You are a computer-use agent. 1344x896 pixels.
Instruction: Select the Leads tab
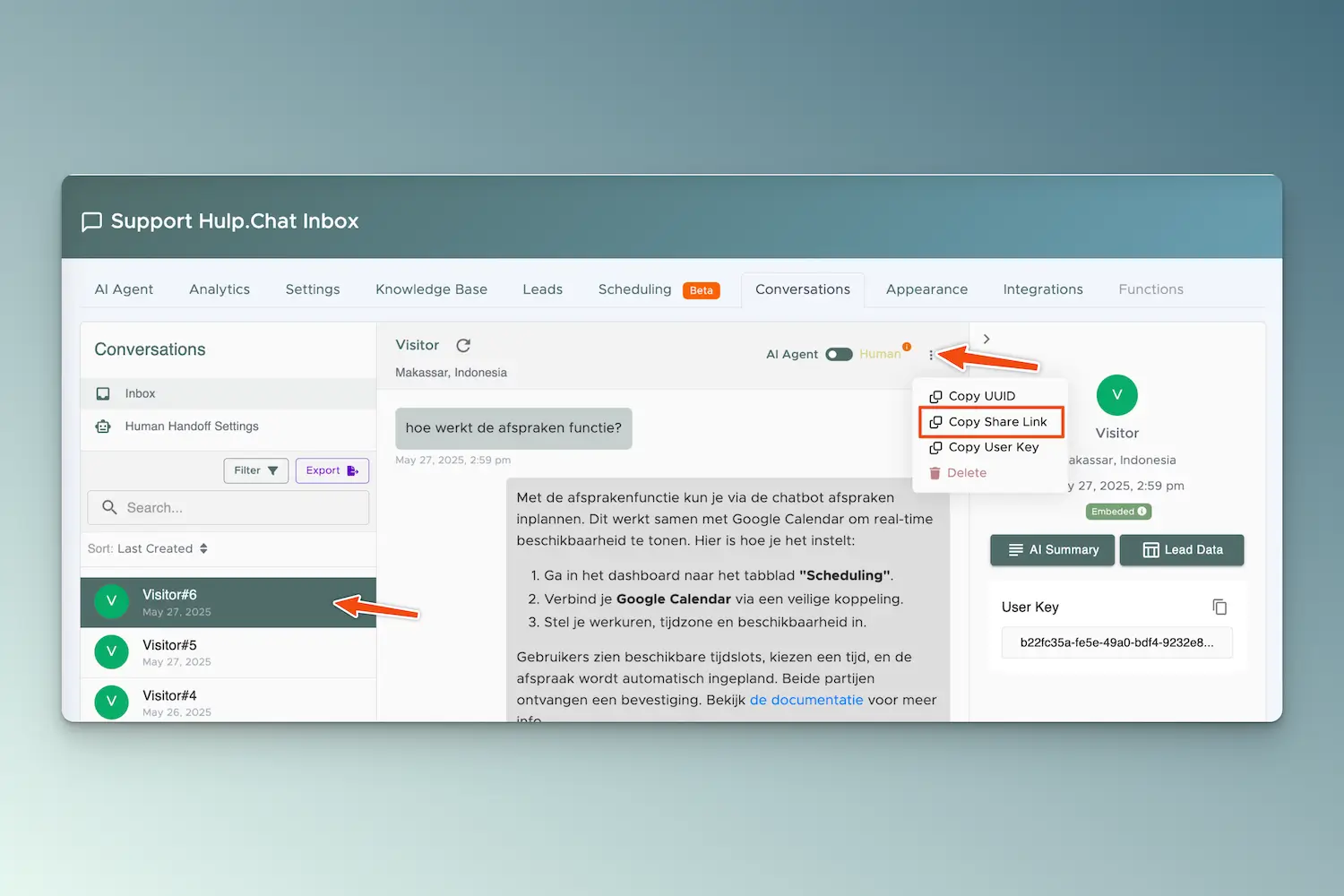point(543,289)
